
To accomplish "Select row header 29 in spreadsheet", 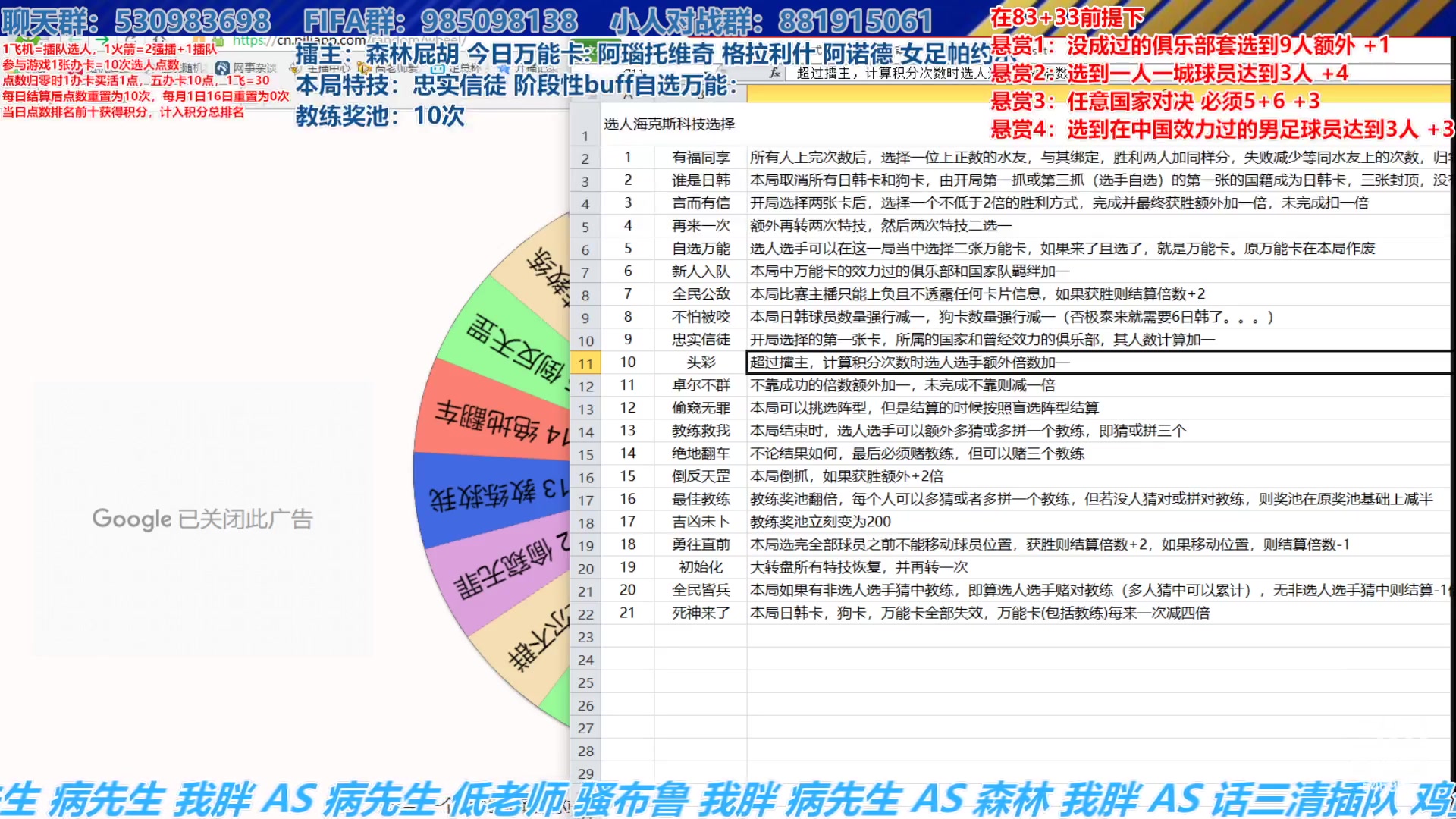I will 585,773.
